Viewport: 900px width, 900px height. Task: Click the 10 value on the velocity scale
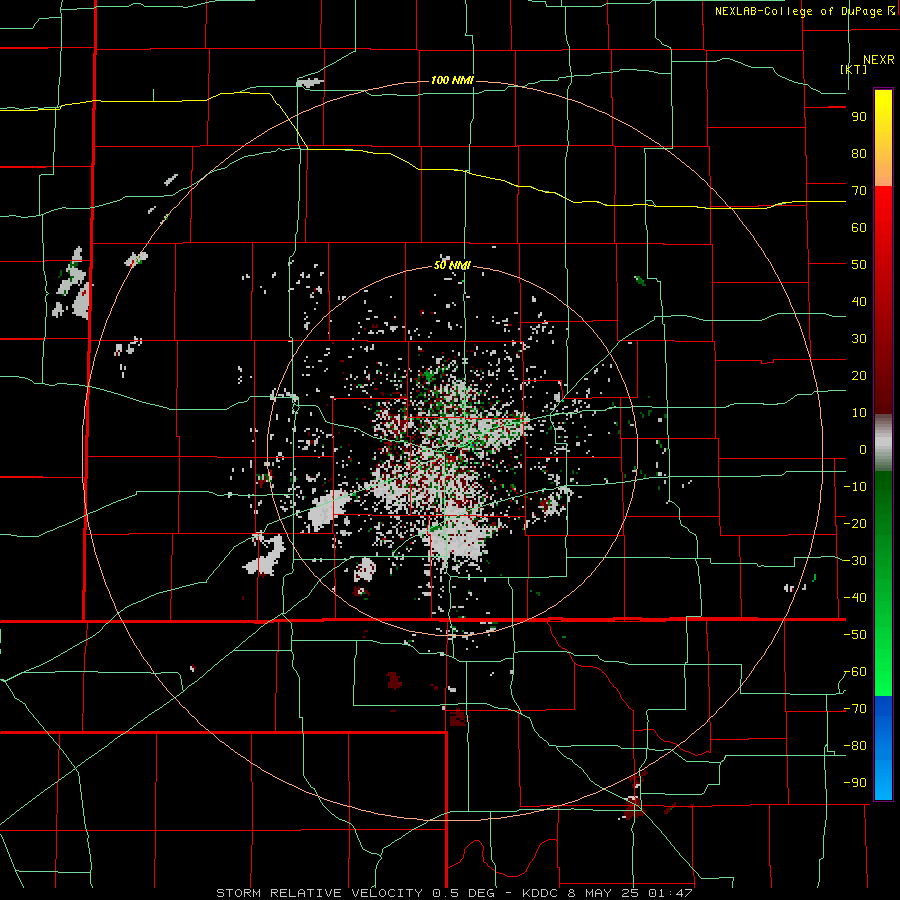click(x=859, y=413)
